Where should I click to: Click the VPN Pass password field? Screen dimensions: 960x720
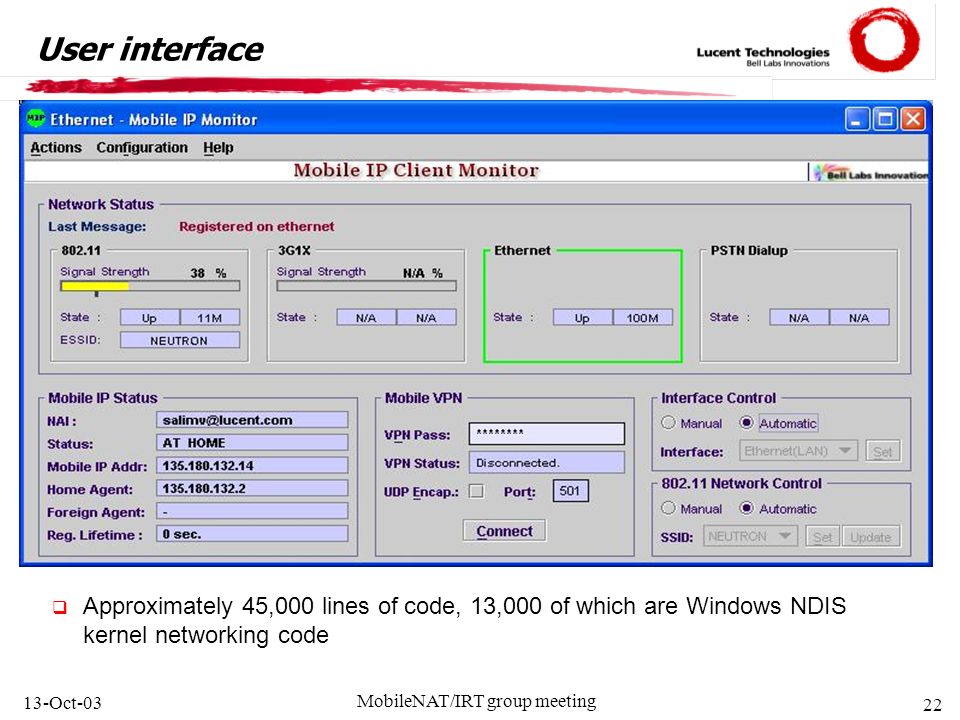[x=547, y=433]
